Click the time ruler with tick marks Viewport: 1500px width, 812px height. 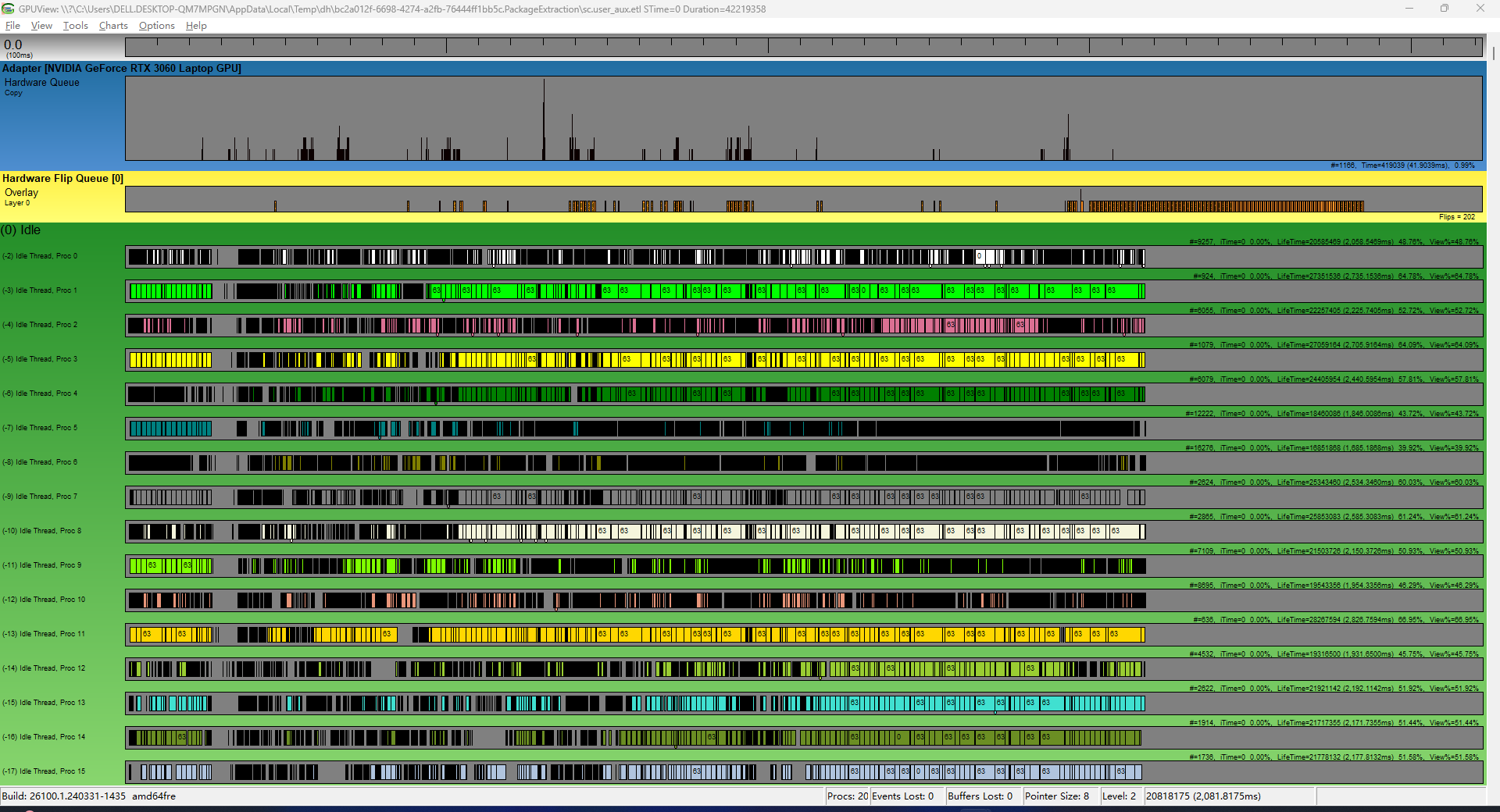(x=804, y=47)
